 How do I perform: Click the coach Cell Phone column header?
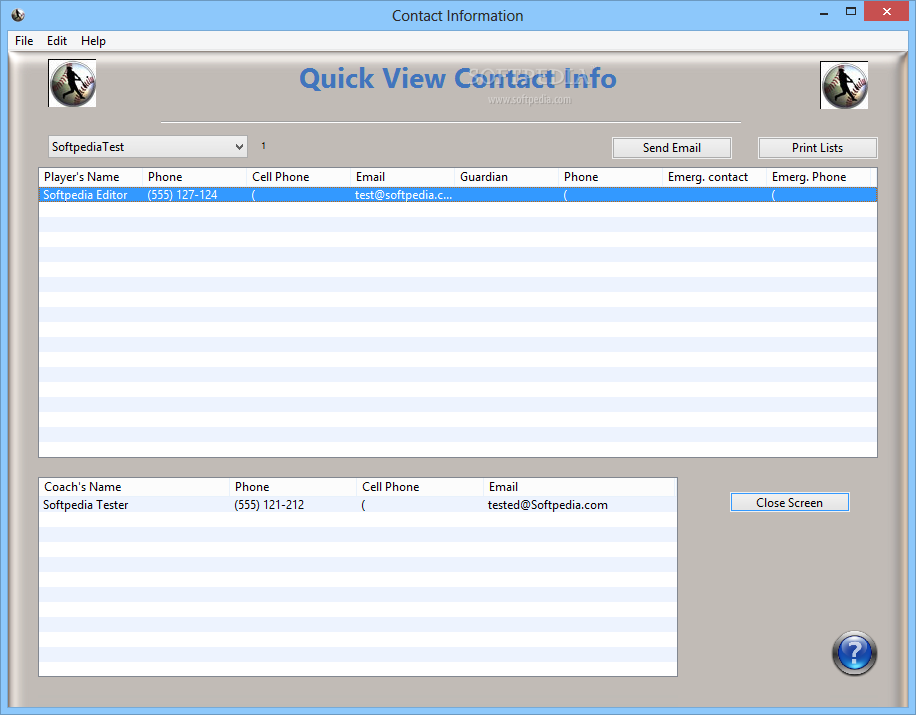coord(420,487)
